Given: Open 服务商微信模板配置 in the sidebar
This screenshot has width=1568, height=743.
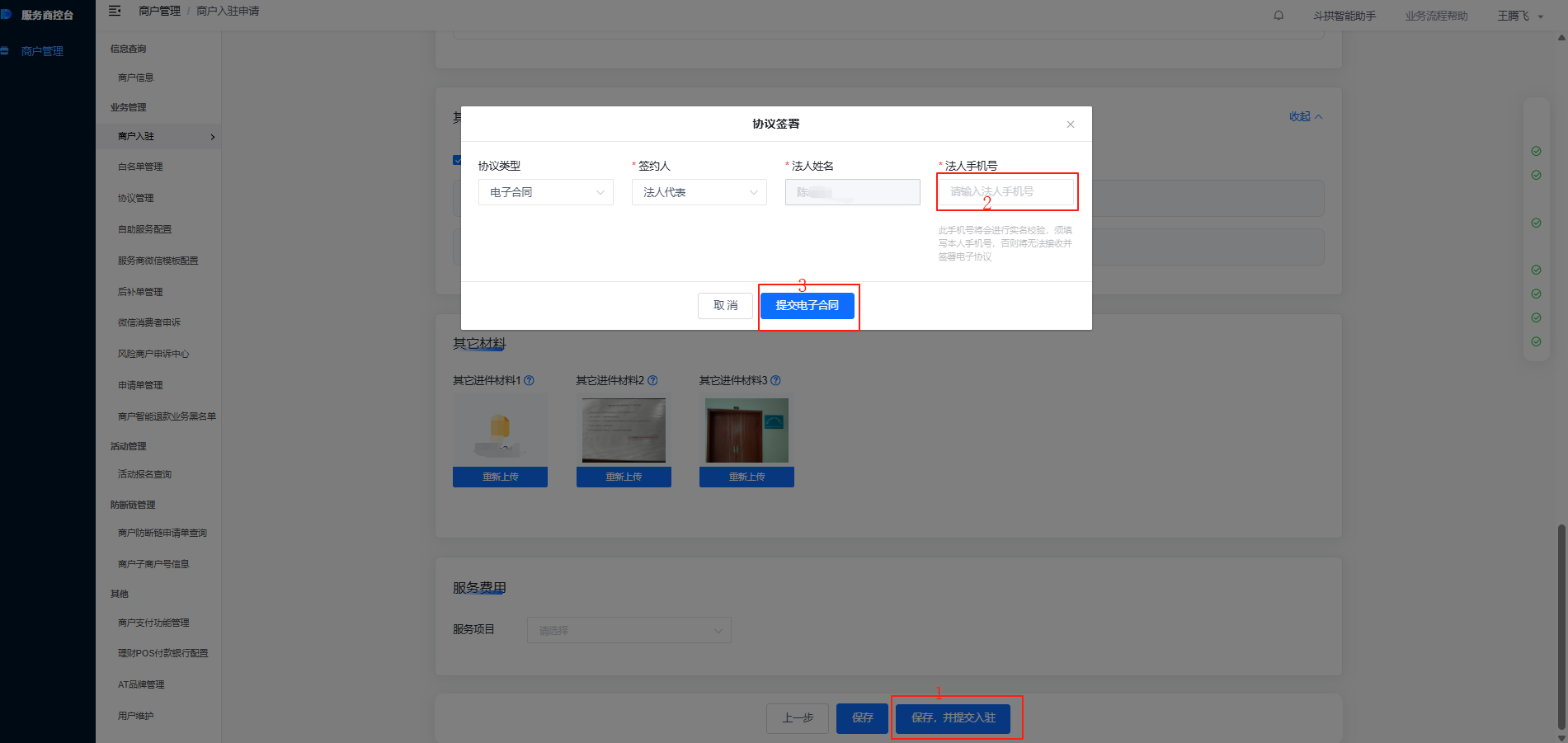Looking at the screenshot, I should tap(158, 261).
